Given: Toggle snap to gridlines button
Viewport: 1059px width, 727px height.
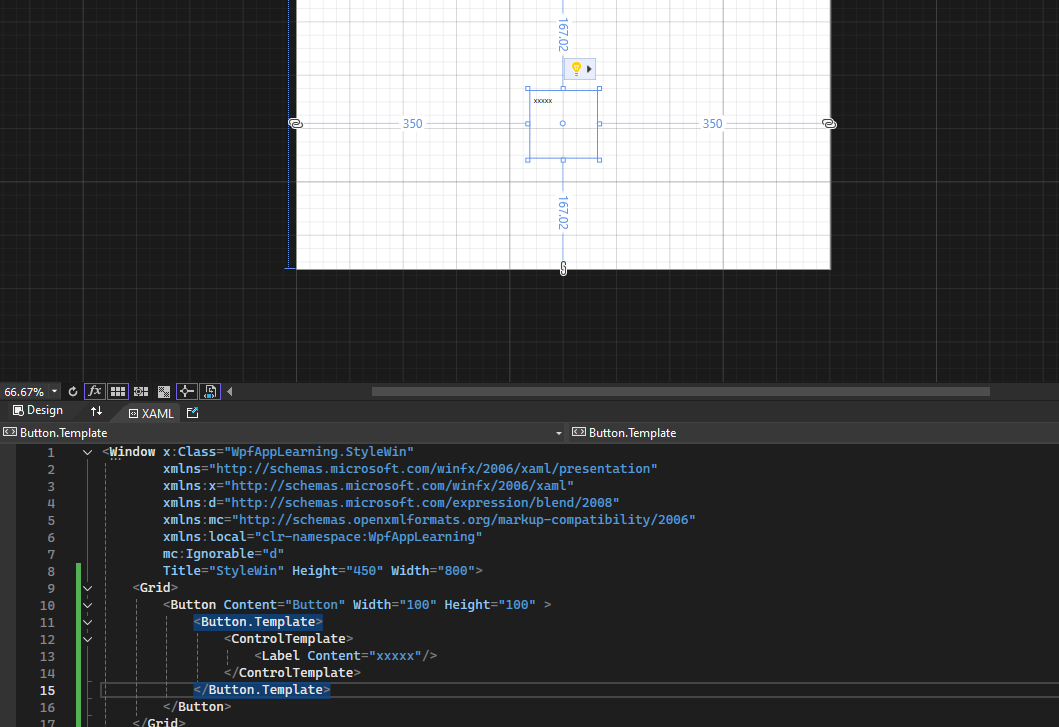Looking at the screenshot, I should point(141,391).
